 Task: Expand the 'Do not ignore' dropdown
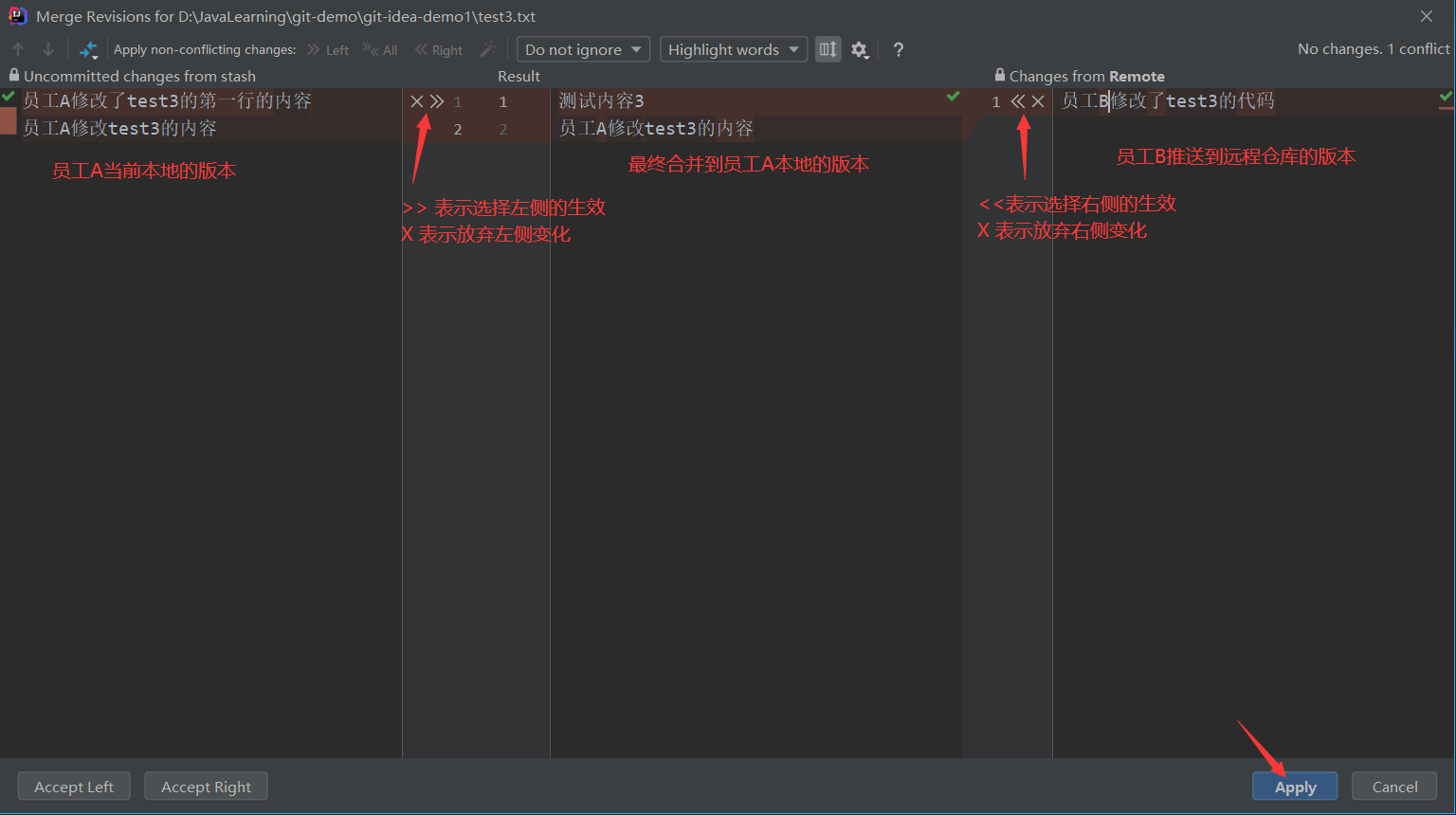coord(583,49)
